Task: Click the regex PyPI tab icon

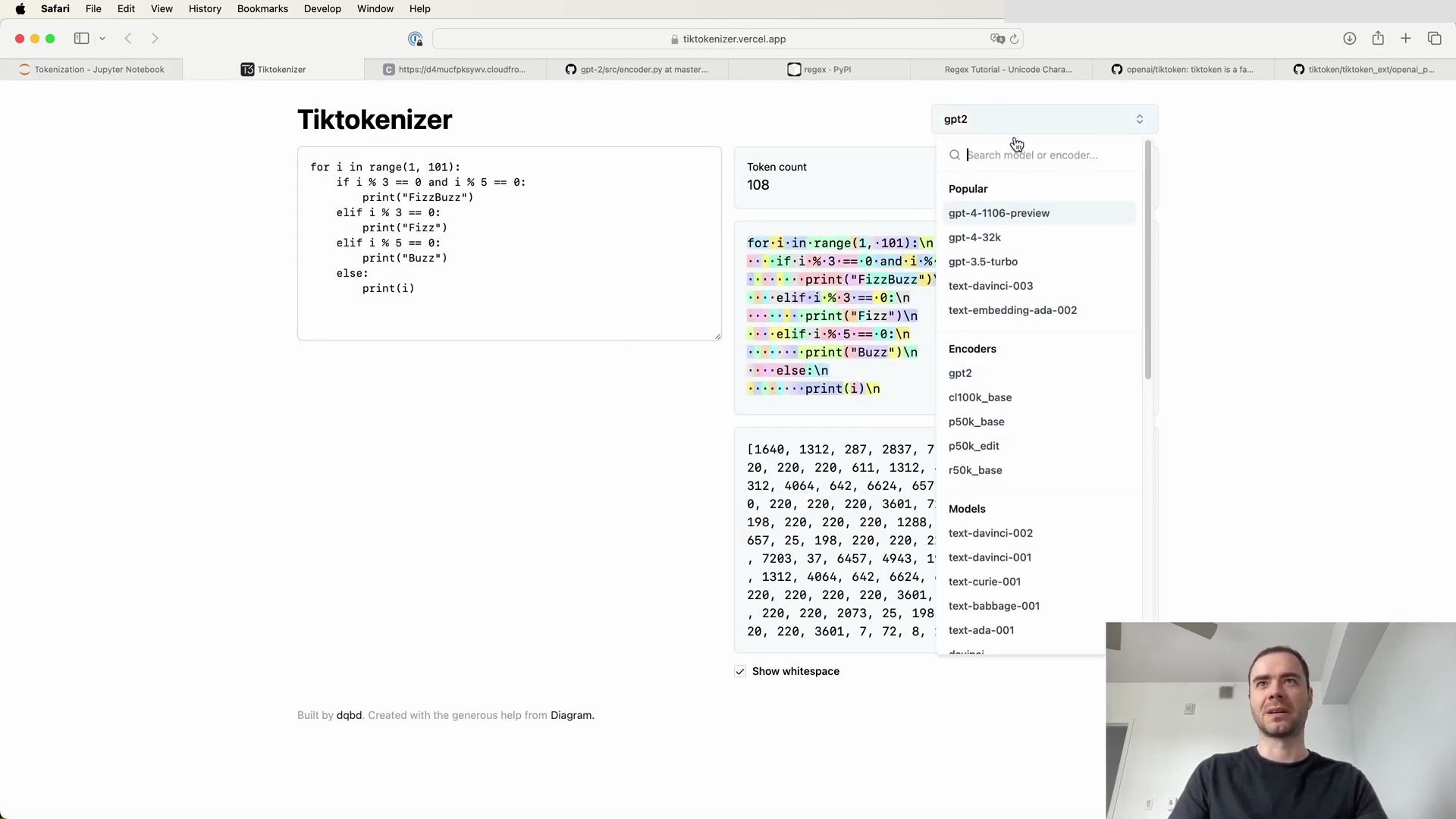Action: coord(795,69)
